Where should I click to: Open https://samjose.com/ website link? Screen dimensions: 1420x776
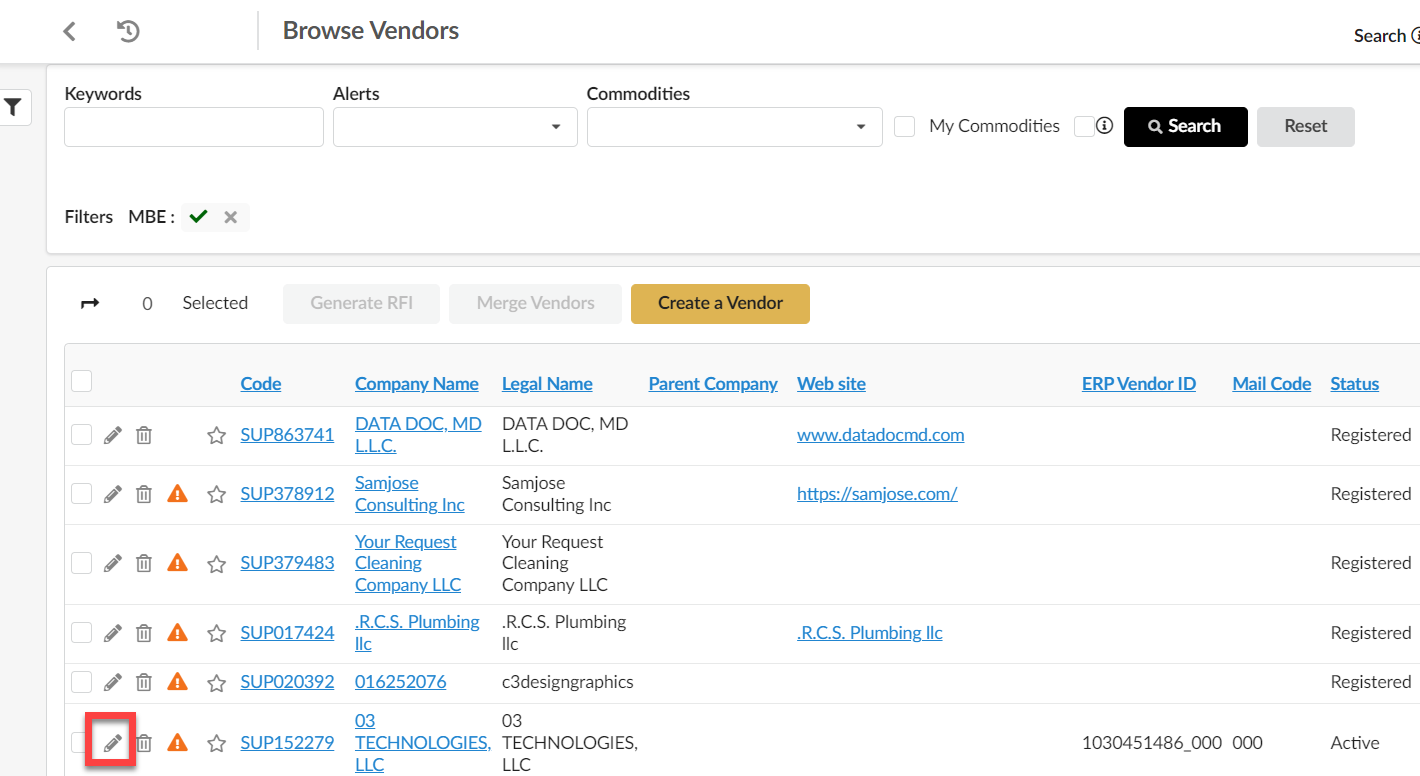pyautogui.click(x=877, y=494)
